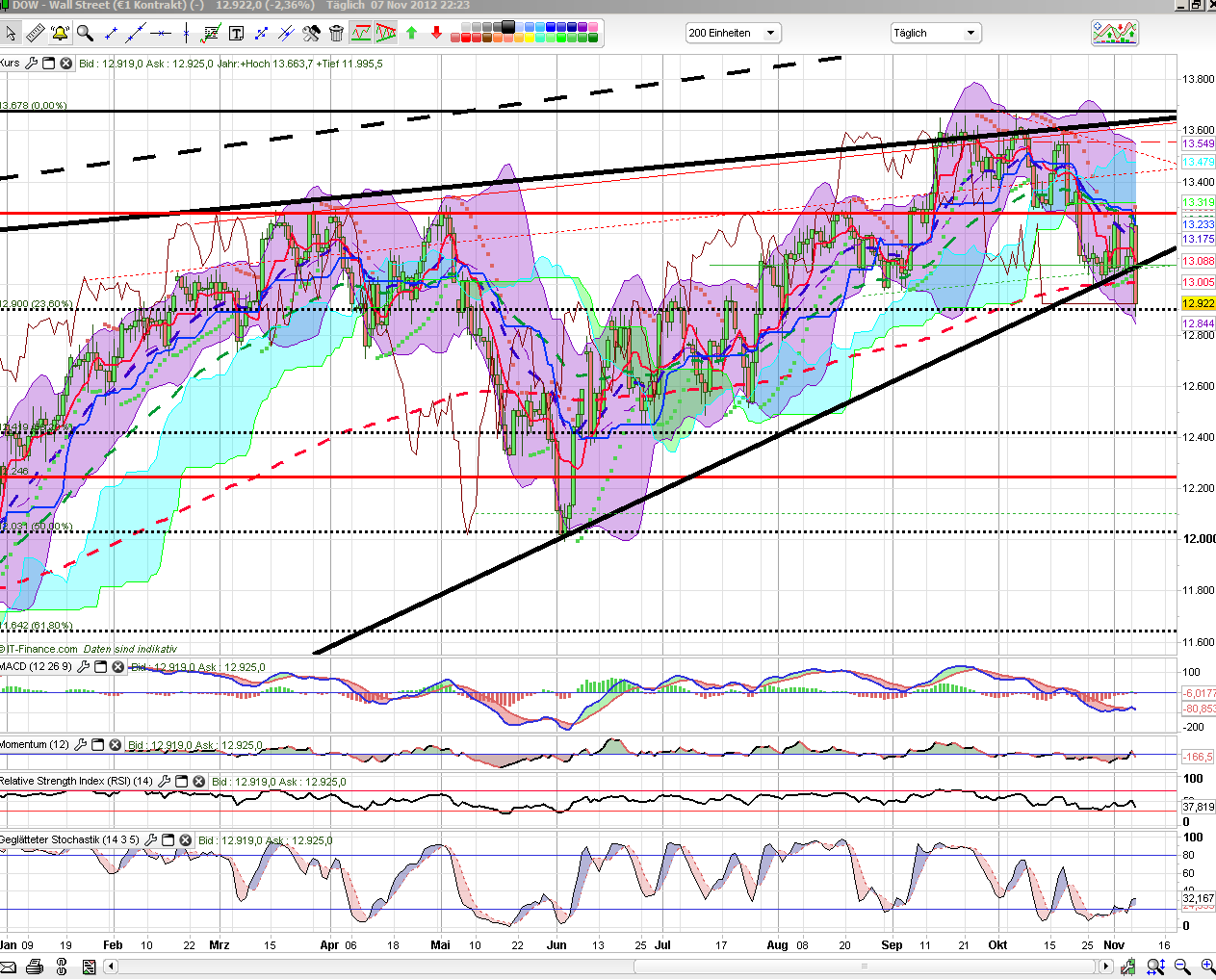This screenshot has height=980, width=1216.
Task: Click the Geglätteter Stochastik (14 3 5) label
Action: (69, 839)
